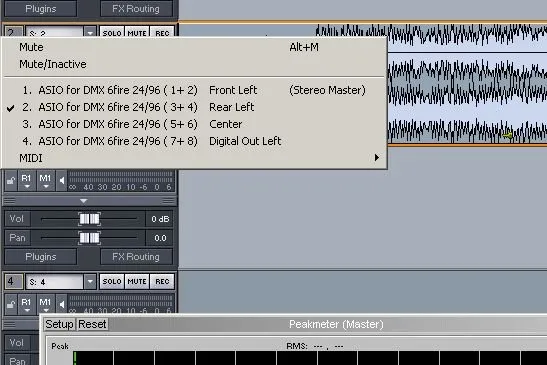Image resolution: width=547 pixels, height=365 pixels.
Task: Open M1 routing dropdown on track 4
Action: (45, 304)
